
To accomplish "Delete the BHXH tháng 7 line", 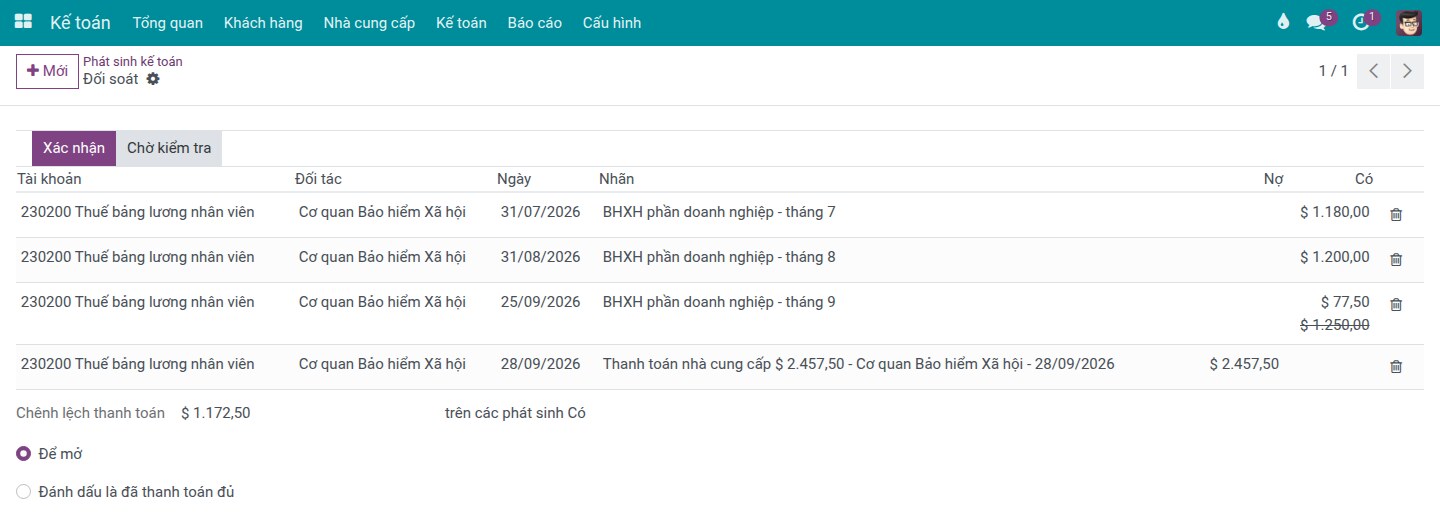I will click(x=1396, y=214).
